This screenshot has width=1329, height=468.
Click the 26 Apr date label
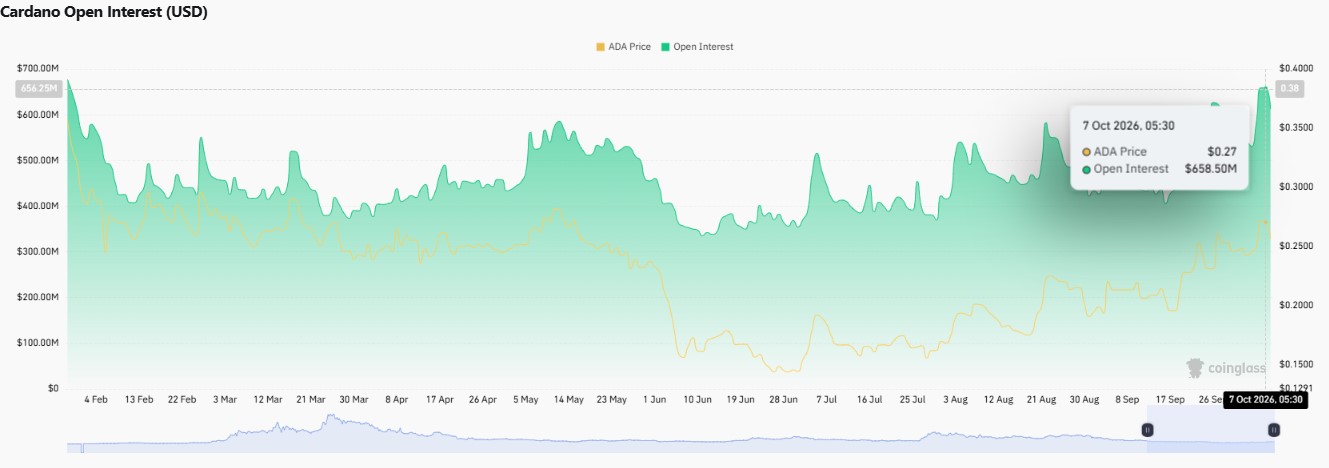pyautogui.click(x=483, y=399)
